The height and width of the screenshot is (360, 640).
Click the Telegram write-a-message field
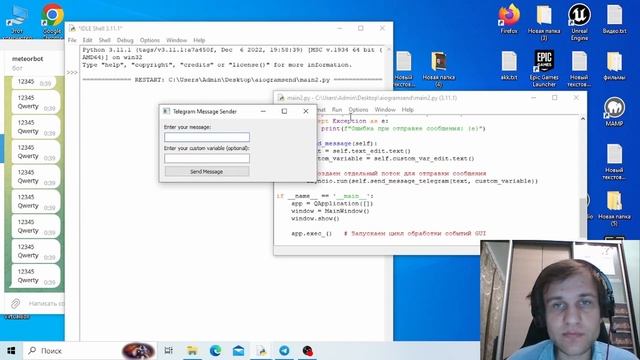(x=46, y=304)
